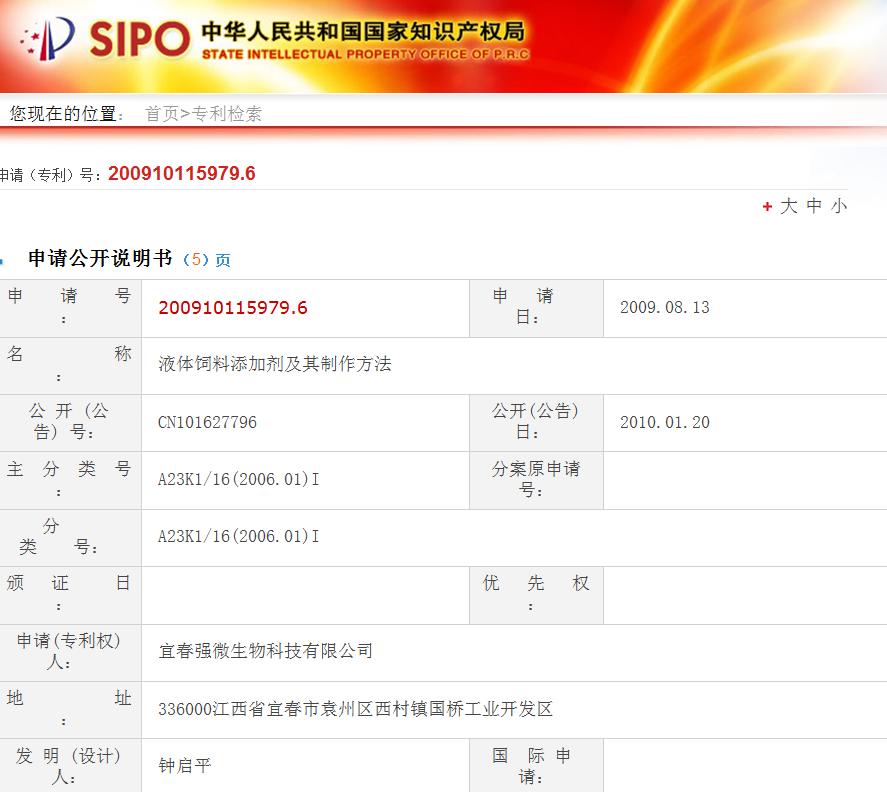887x792 pixels.
Task: Click the applicant 宜春强微生物科技有限公司
Action: click(x=265, y=652)
